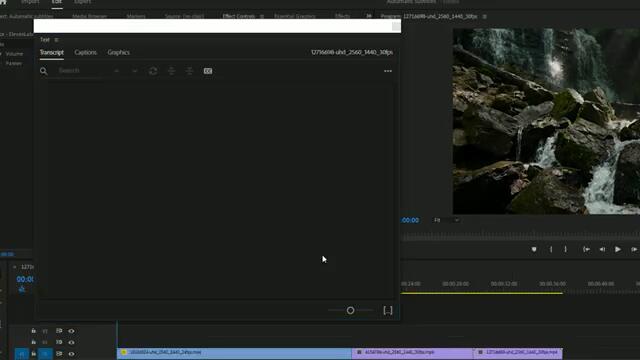This screenshot has width=640, height=360.
Task: Open the Effects panel tab
Action: pos(342,16)
